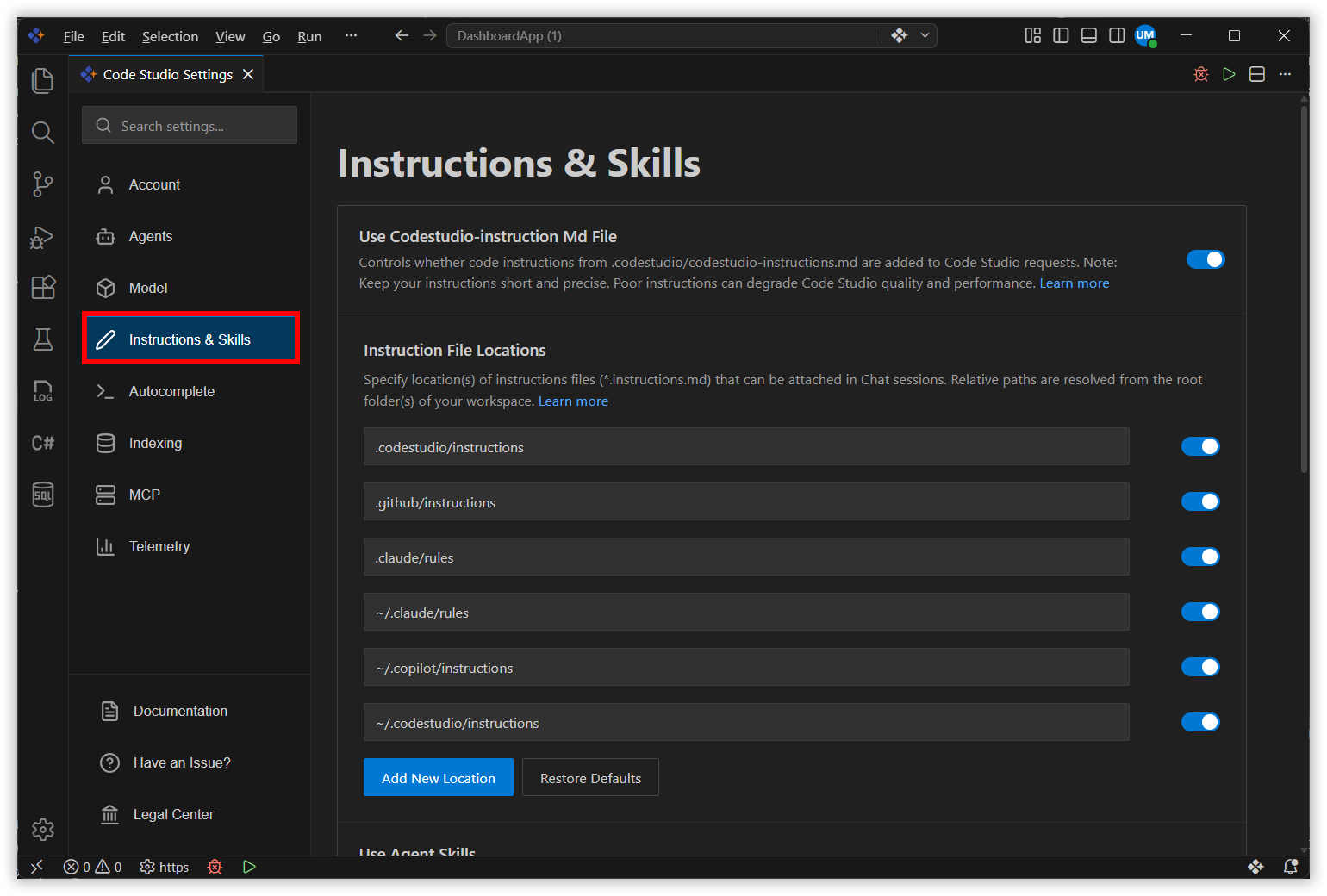Viewport: 1327px width, 896px height.
Task: Toggle the ~/.copilot/instructions location switch
Action: (1200, 667)
